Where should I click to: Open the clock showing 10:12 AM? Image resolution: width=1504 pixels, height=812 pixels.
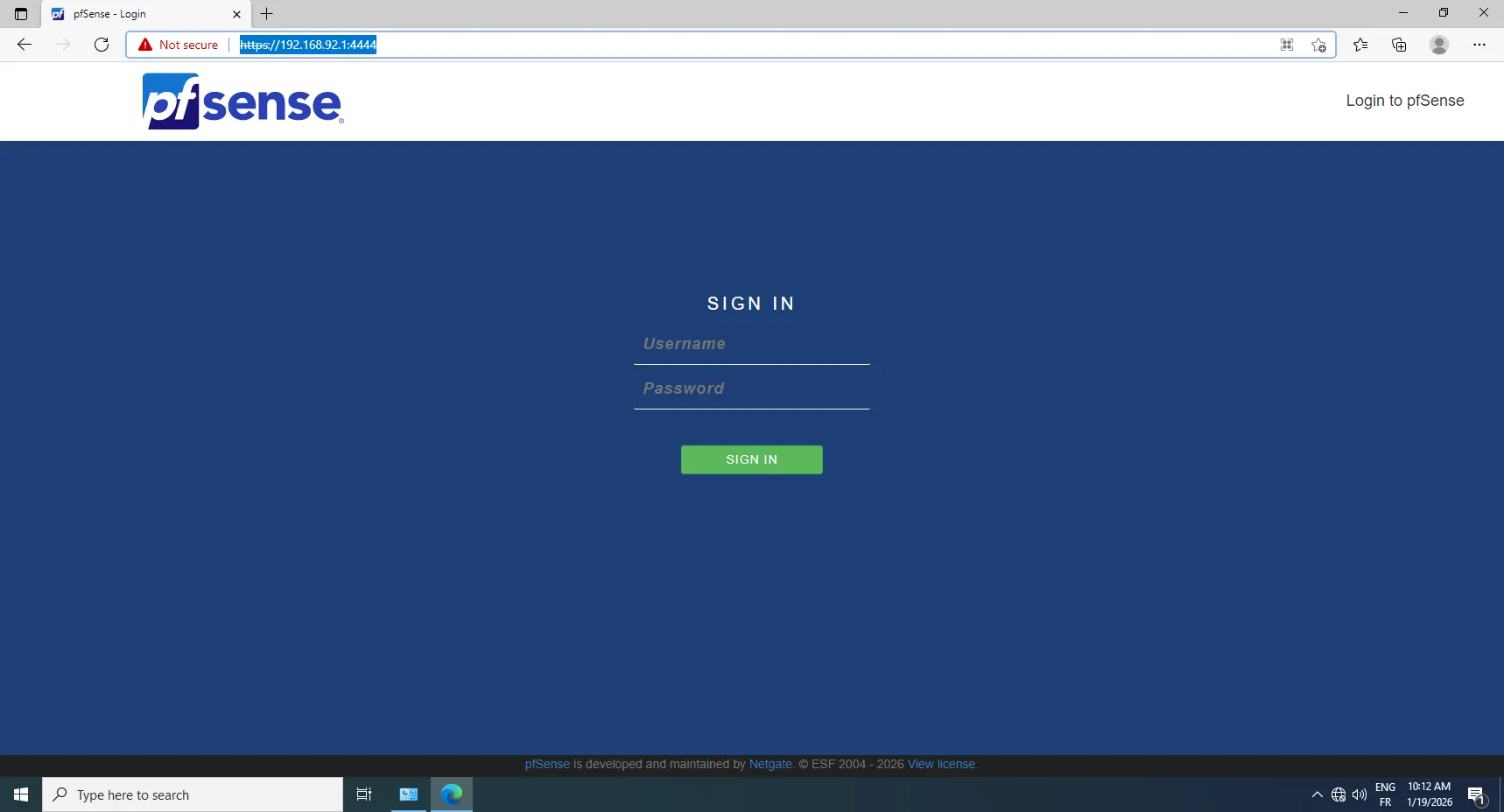pyautogui.click(x=1430, y=794)
